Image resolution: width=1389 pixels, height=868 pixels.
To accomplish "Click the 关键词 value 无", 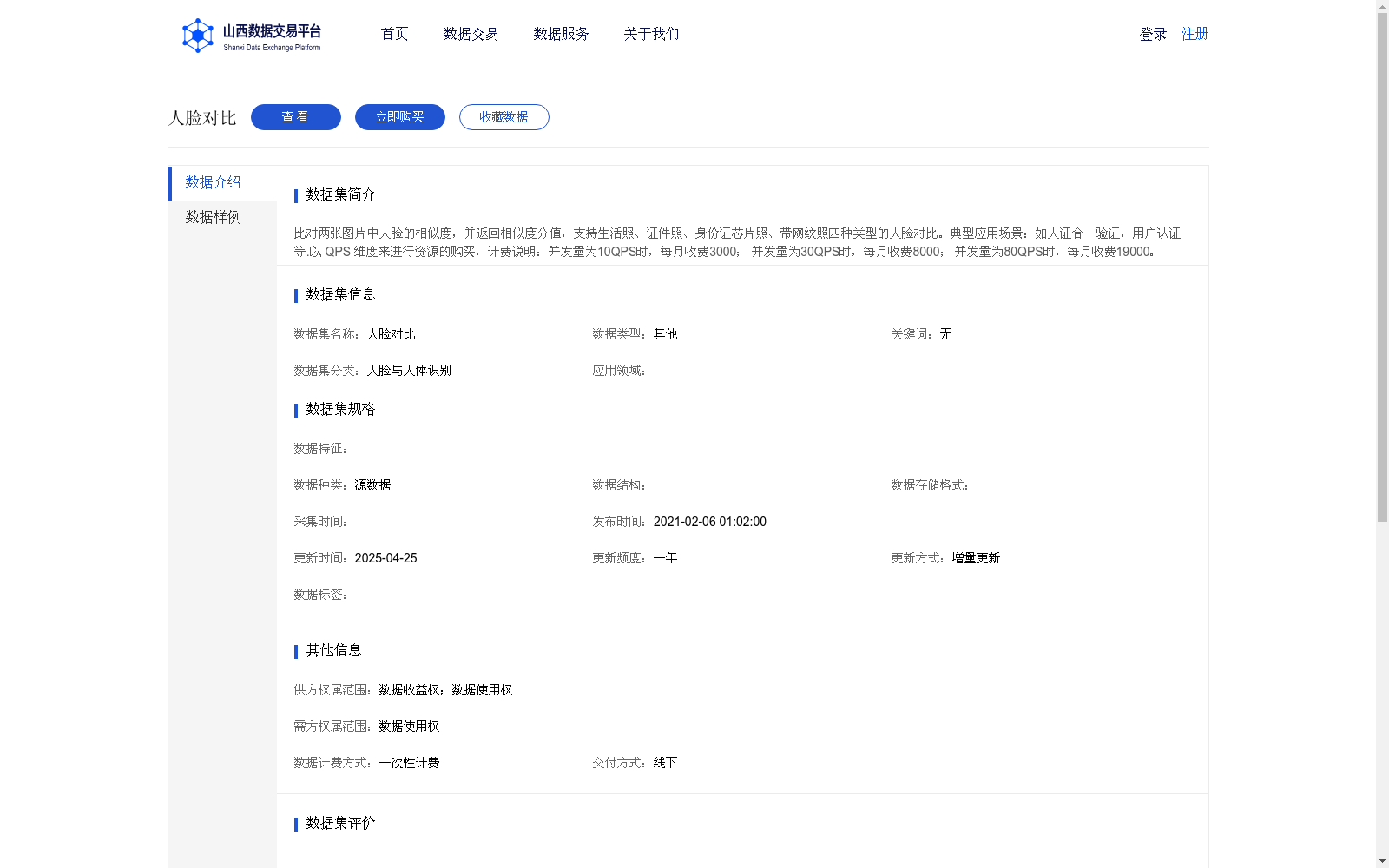I will click(x=945, y=334).
